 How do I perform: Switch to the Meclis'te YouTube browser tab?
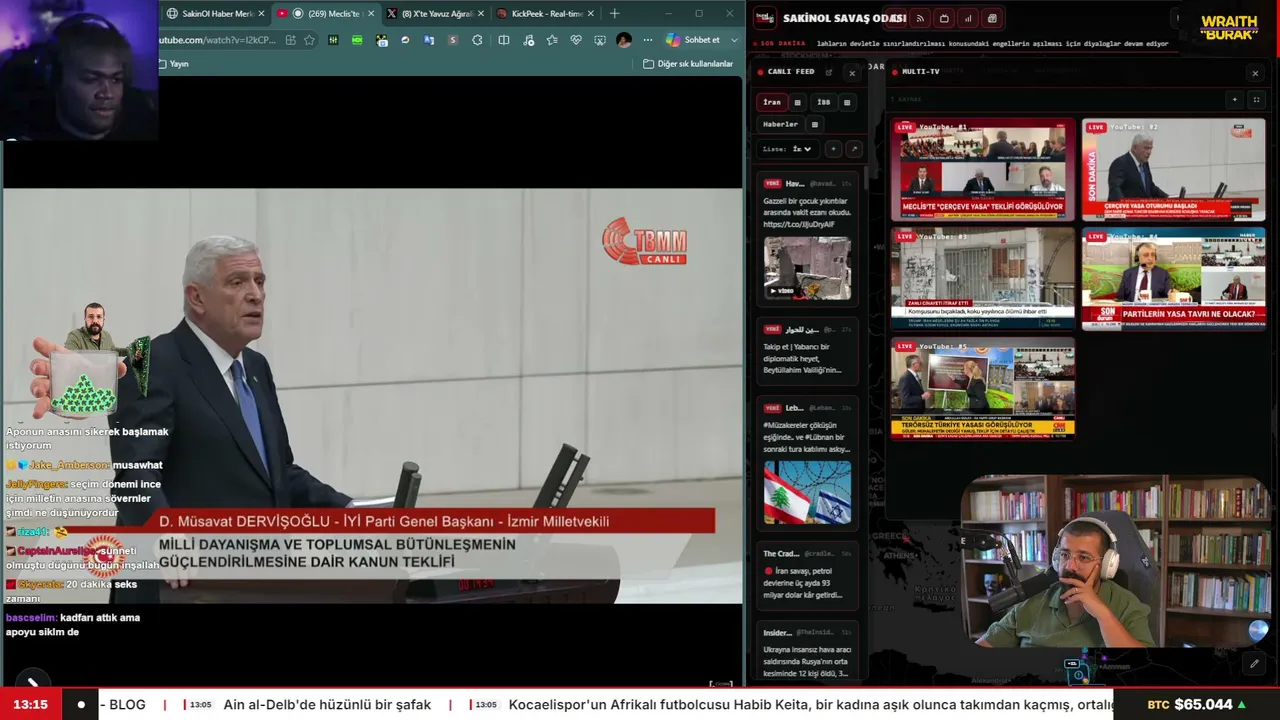coord(324,14)
